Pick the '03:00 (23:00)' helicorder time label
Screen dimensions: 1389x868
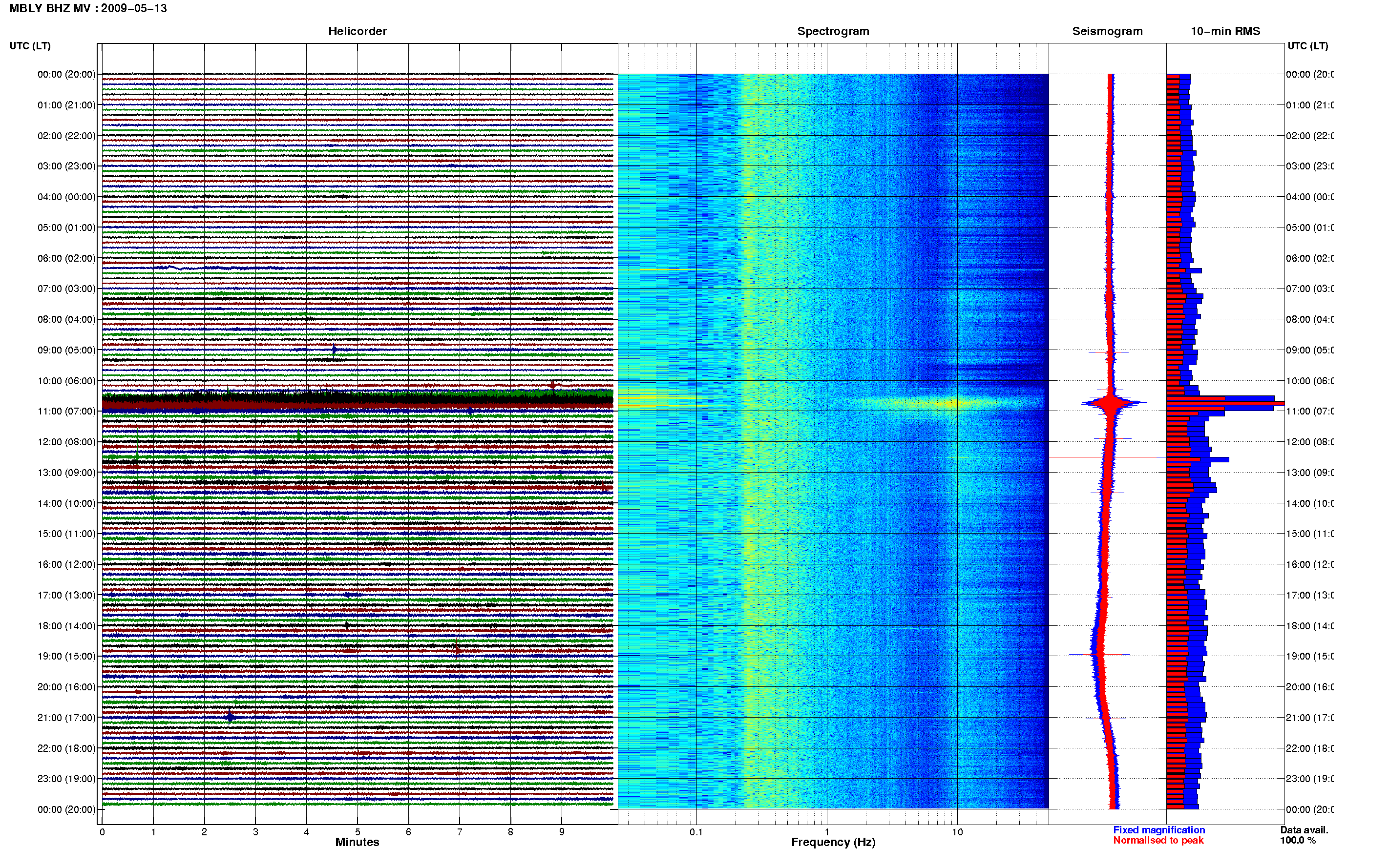[66, 166]
